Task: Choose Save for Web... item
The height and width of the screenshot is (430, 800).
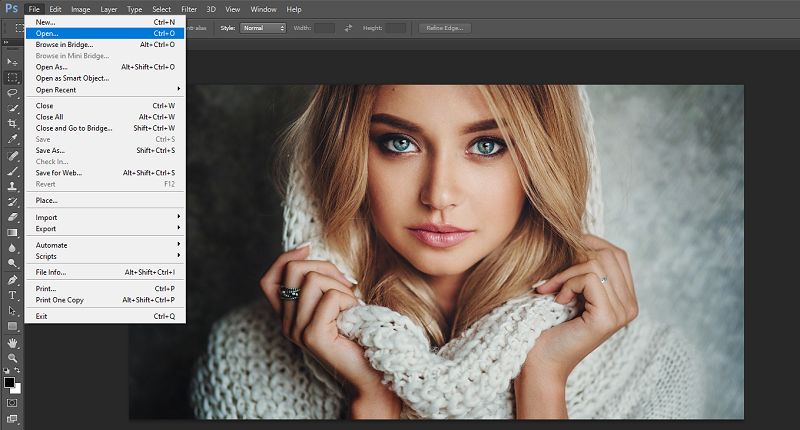Action: pyautogui.click(x=105, y=173)
